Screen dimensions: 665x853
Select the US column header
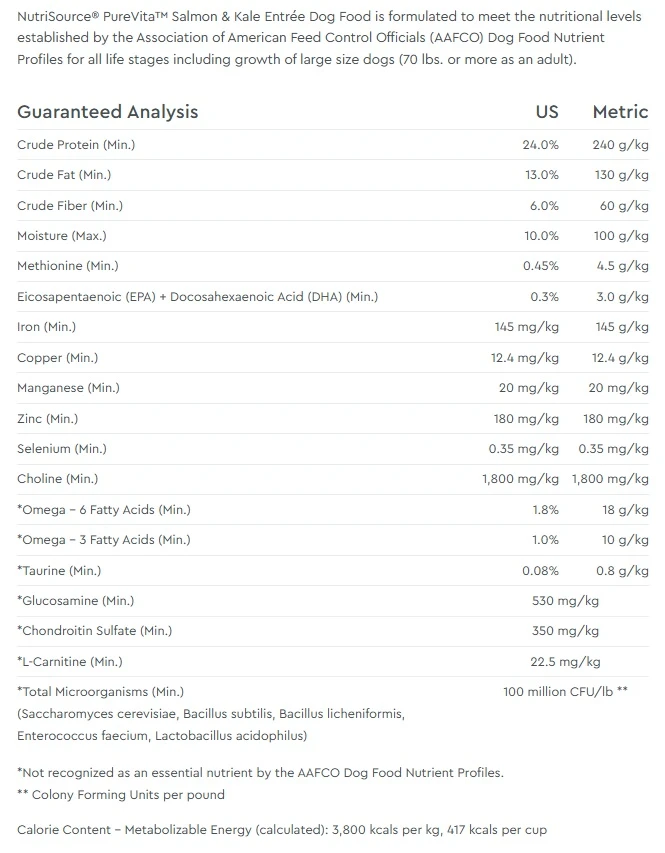coord(547,112)
